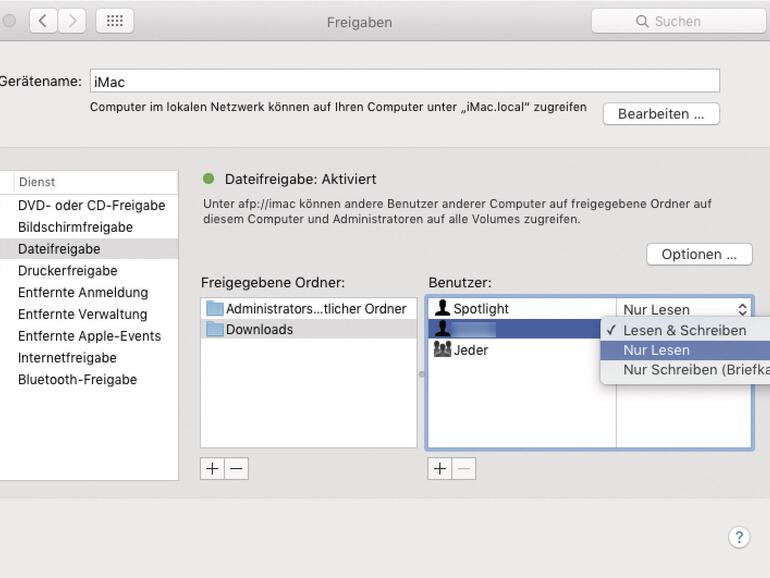Click the Jeder group icon

tap(442, 349)
